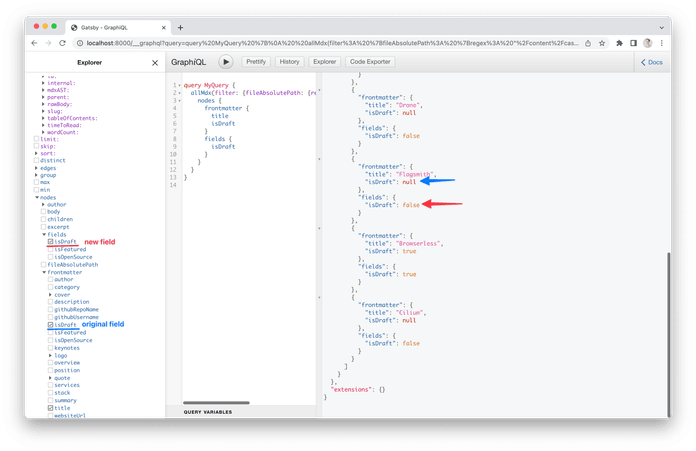Uncheck isDraft under the fields node
Viewport: 696px width, 451px height.
51,242
